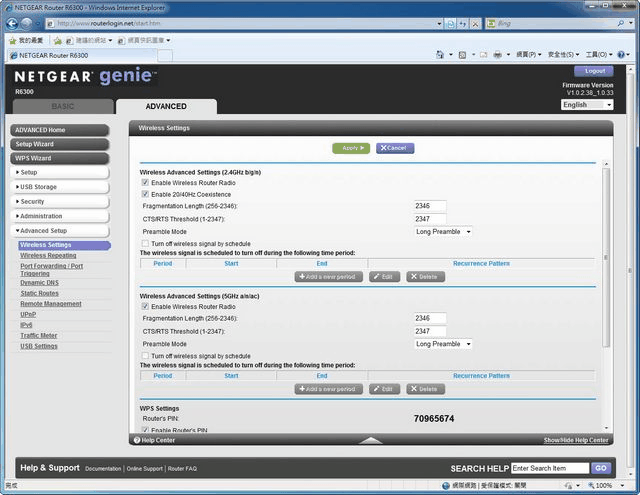Screen dimensions: 640x495
Task: Click the refresh icon in address bar
Action: (462, 24)
